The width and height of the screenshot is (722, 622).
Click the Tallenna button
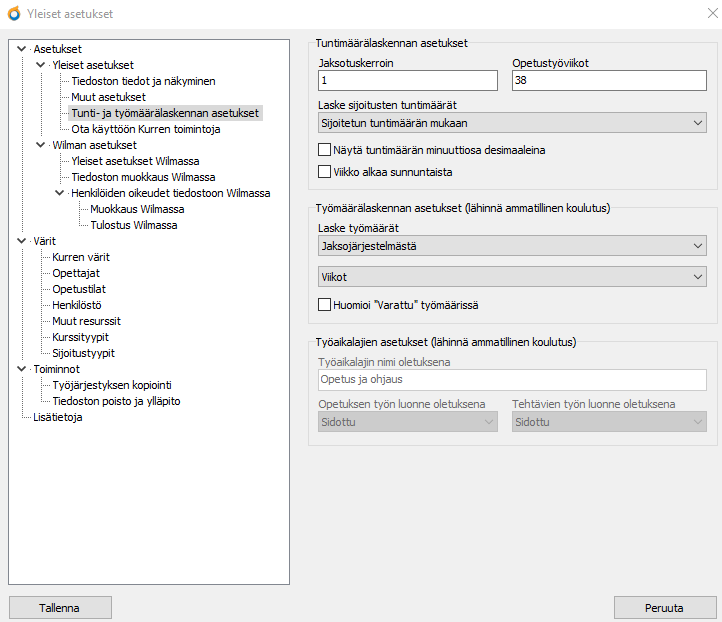click(60, 607)
